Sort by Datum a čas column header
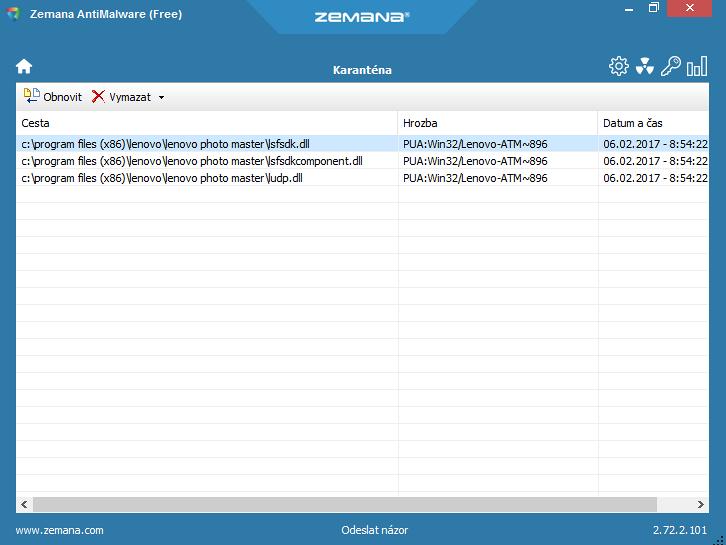The height and width of the screenshot is (545, 726). tap(653, 123)
